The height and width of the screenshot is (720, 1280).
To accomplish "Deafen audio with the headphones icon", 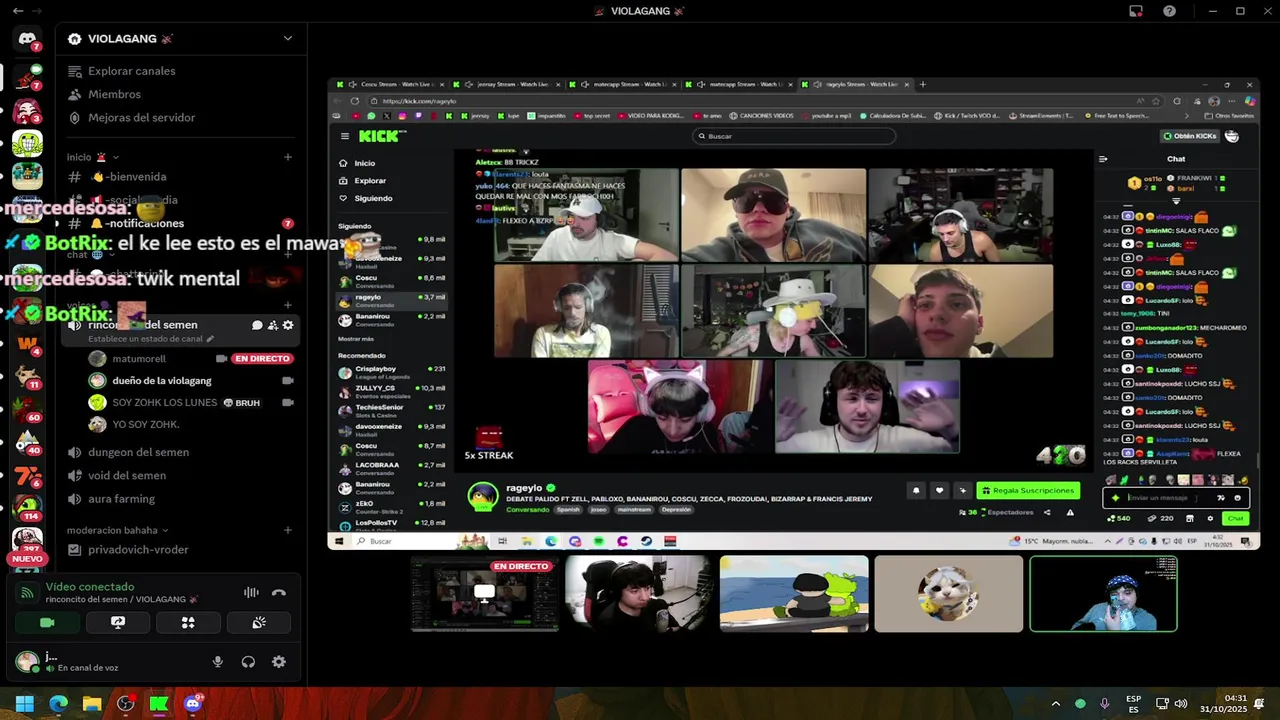I will point(248,662).
